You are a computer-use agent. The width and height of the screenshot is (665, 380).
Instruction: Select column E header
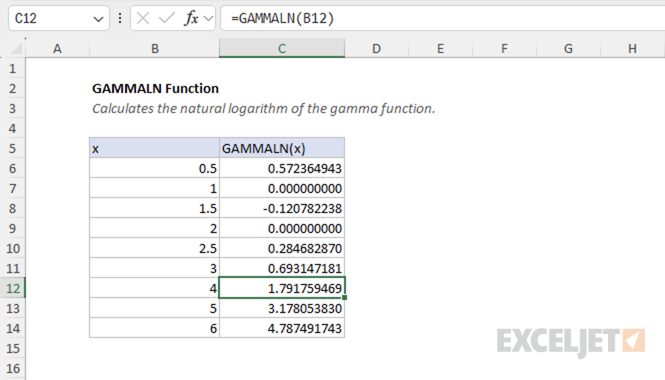click(x=441, y=48)
